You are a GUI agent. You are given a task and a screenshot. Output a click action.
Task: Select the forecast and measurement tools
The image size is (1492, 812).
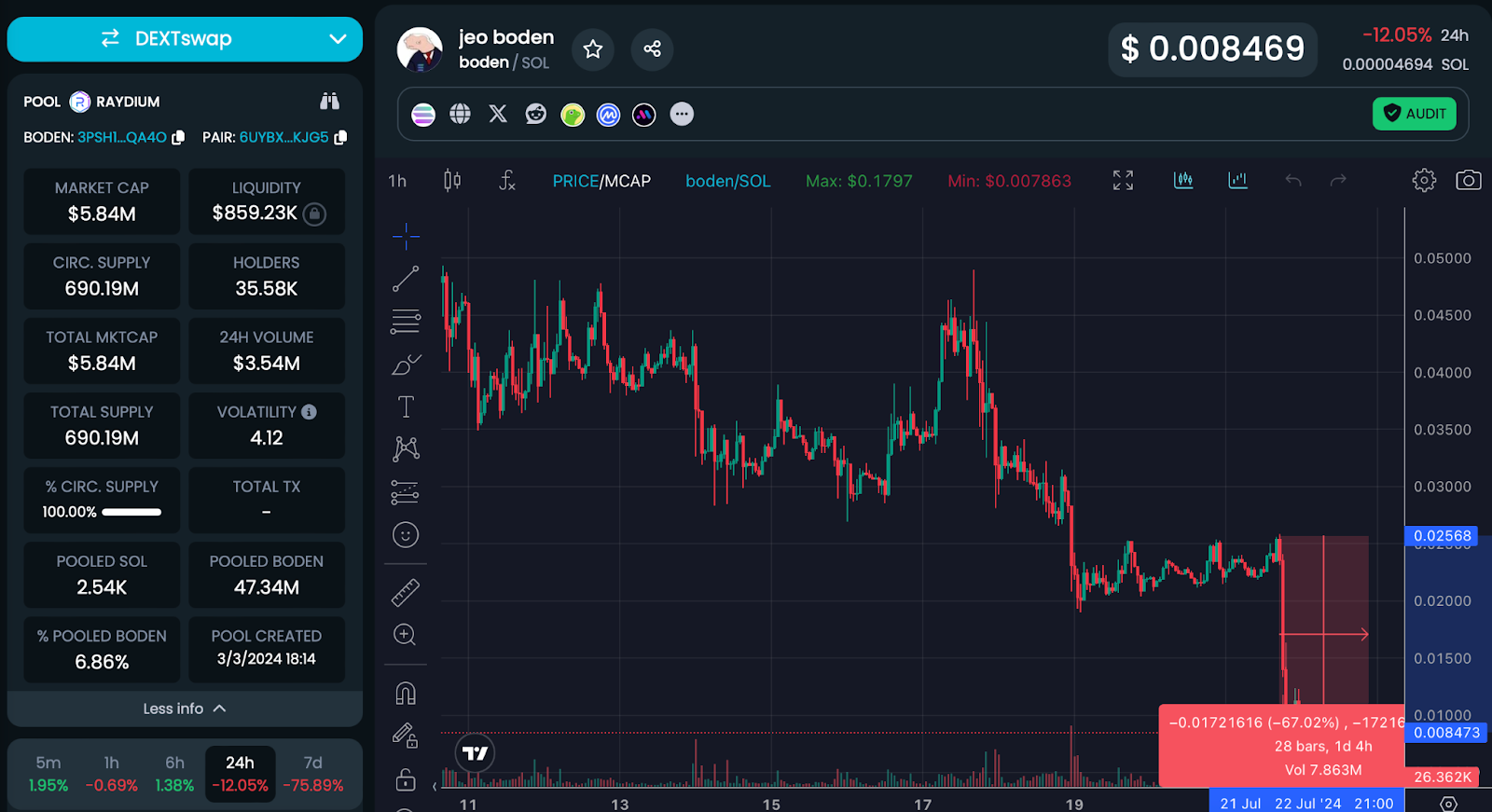pyautogui.click(x=406, y=492)
